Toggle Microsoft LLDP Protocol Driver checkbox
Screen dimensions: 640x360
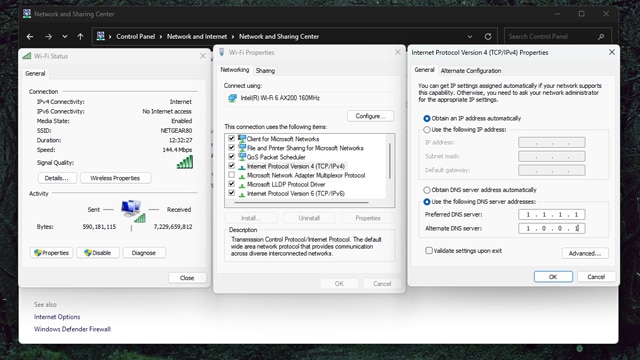[231, 184]
